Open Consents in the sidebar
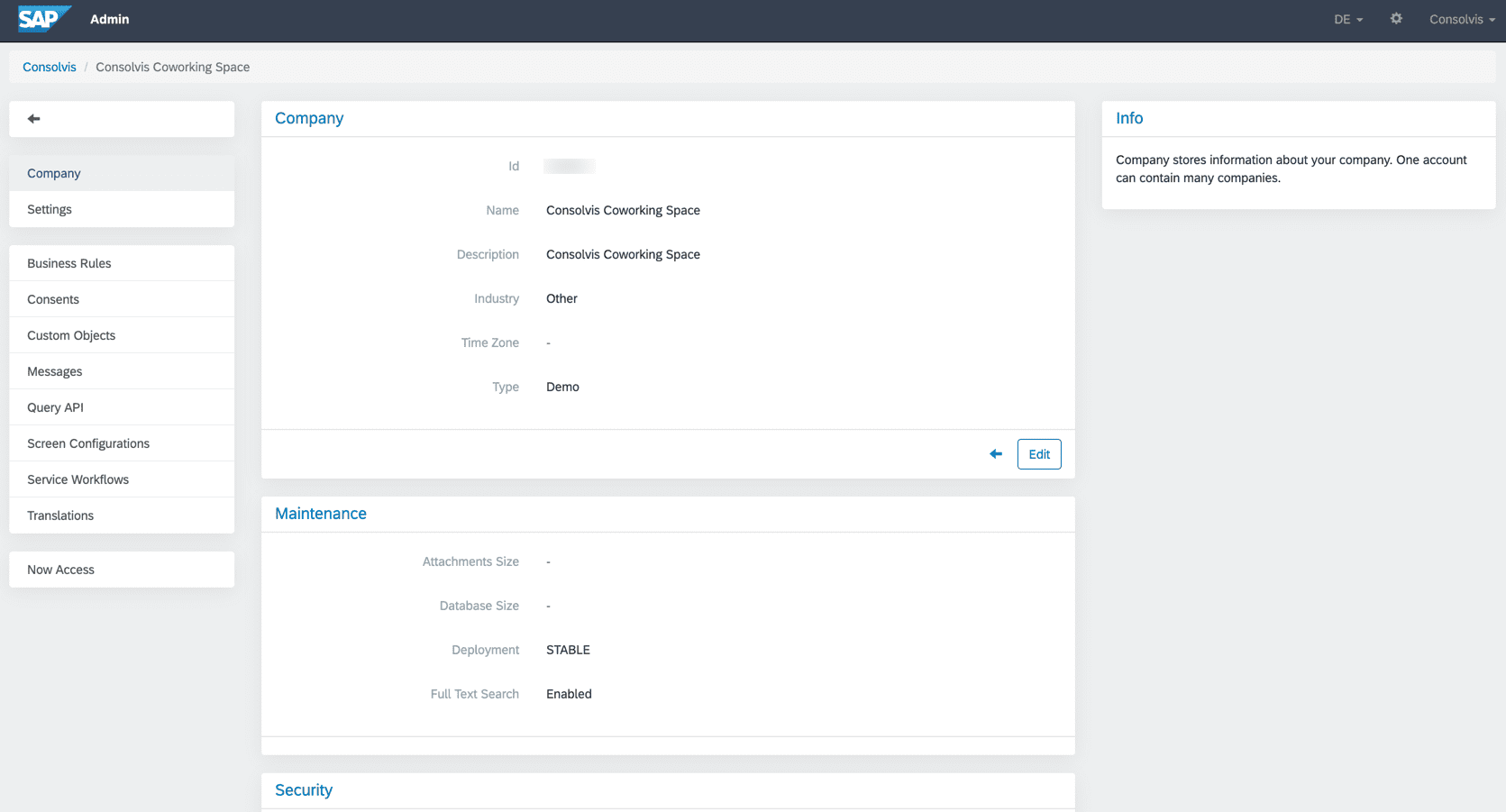This screenshot has height=812, width=1506. (122, 299)
